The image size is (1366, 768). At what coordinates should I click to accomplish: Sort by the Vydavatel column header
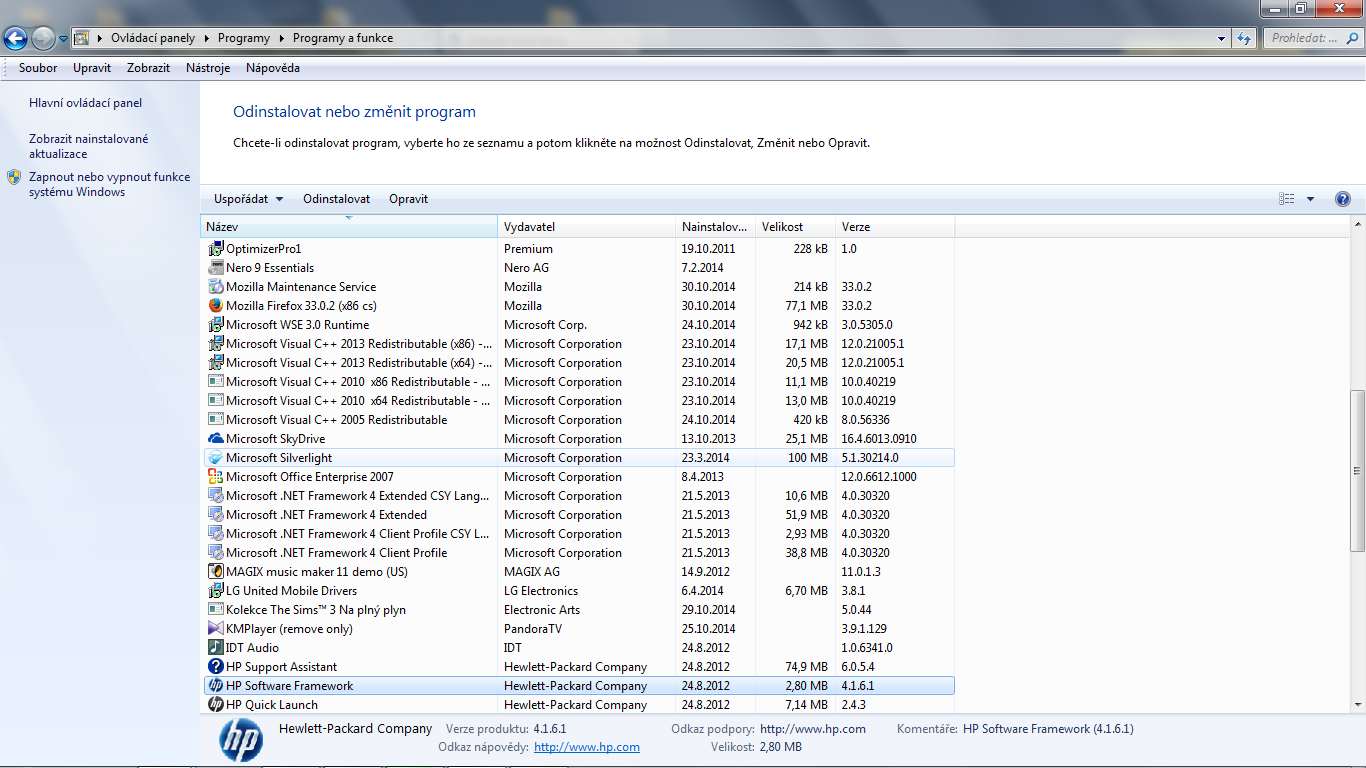tap(587, 227)
